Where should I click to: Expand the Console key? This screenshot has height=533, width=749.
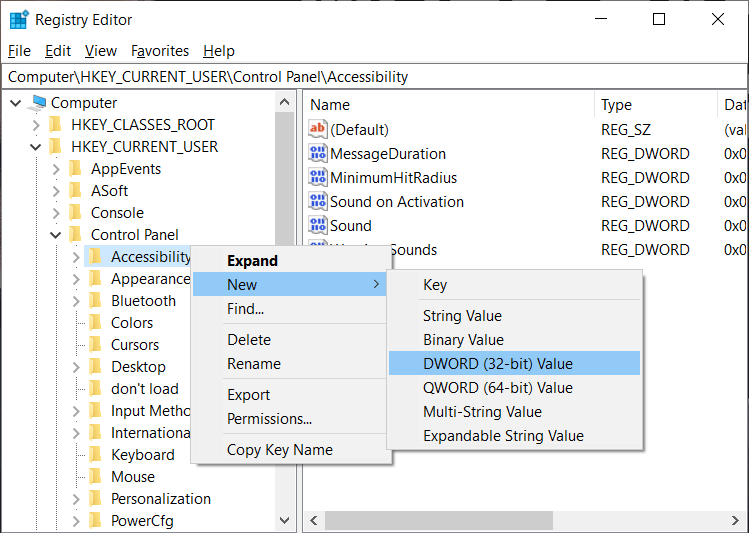tap(56, 213)
